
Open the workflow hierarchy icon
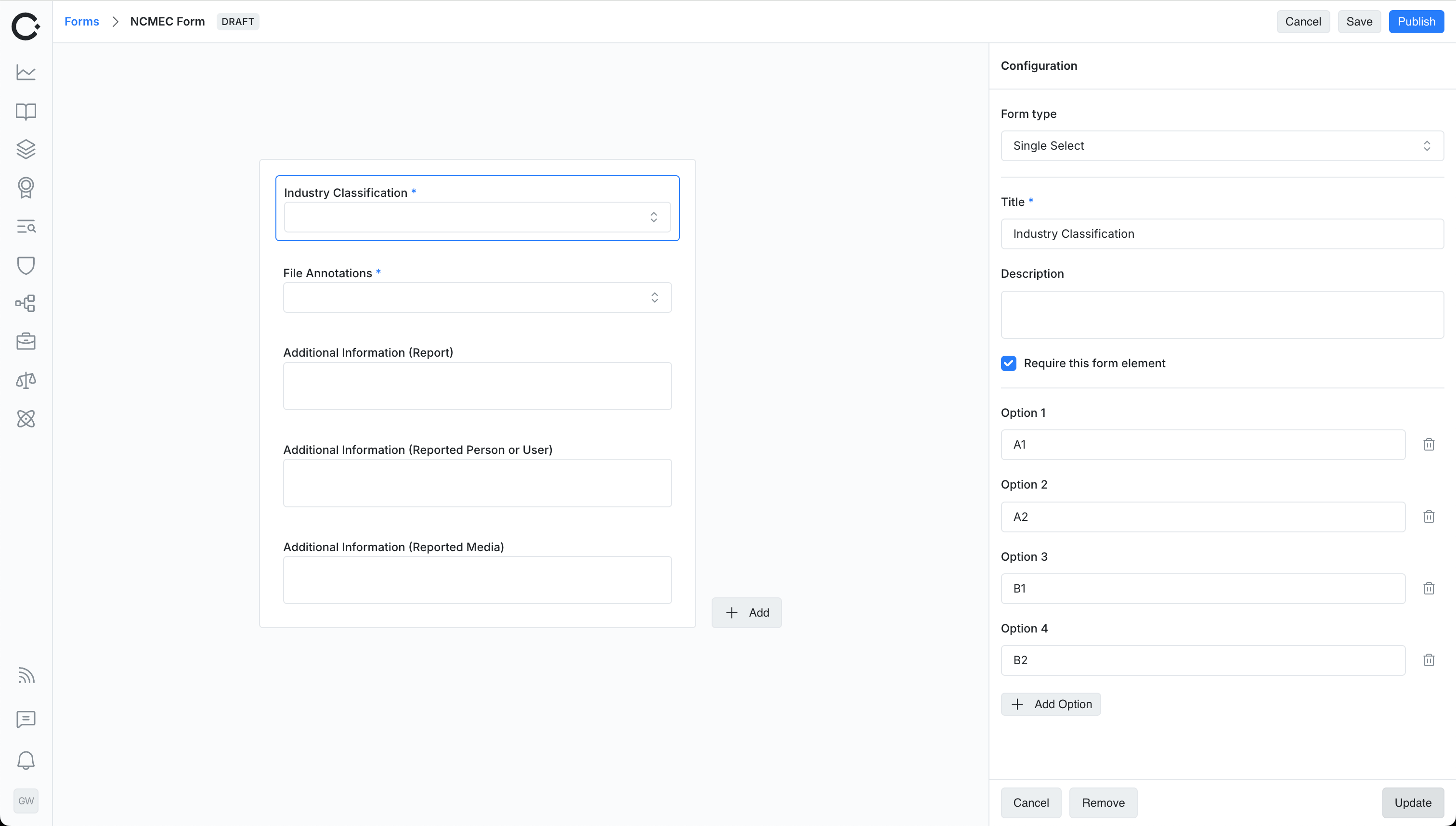[26, 304]
